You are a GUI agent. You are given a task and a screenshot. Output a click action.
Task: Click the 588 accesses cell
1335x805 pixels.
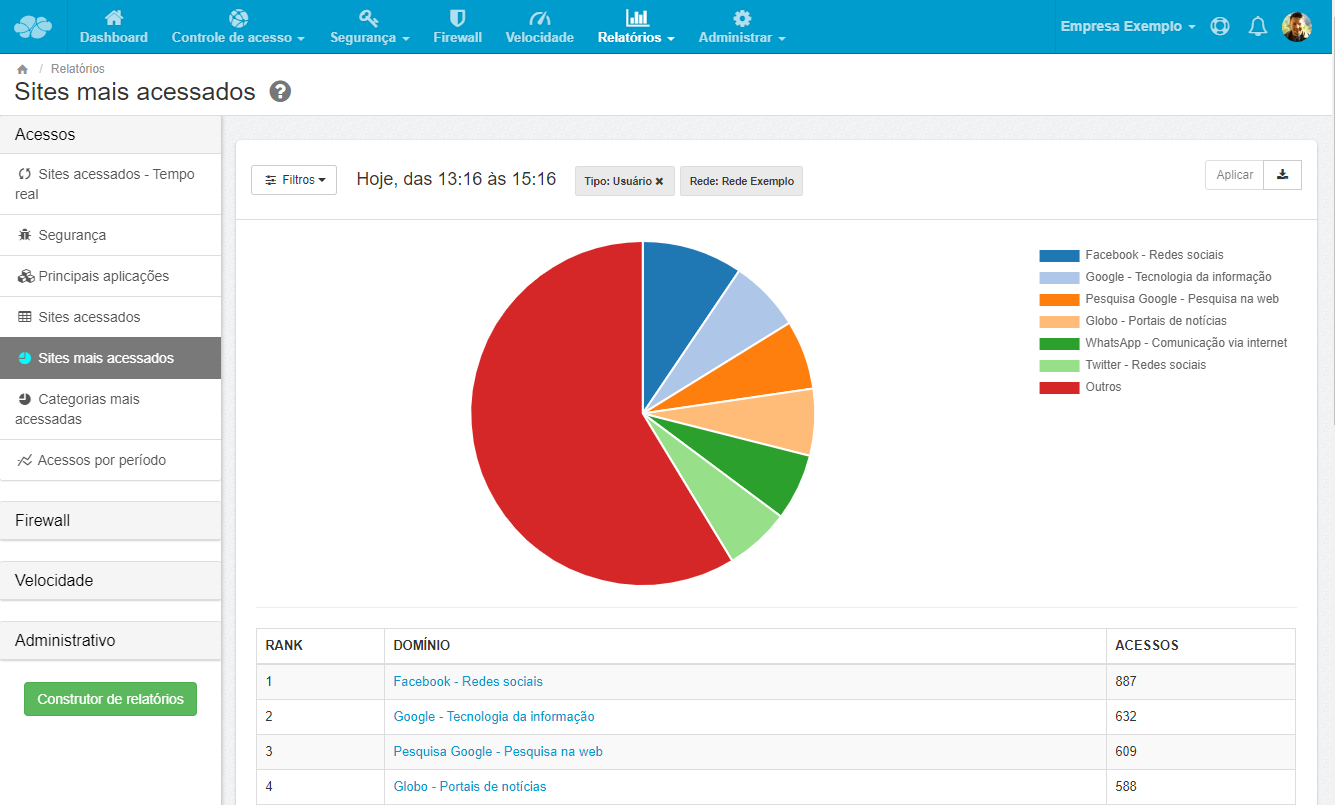(1201, 786)
